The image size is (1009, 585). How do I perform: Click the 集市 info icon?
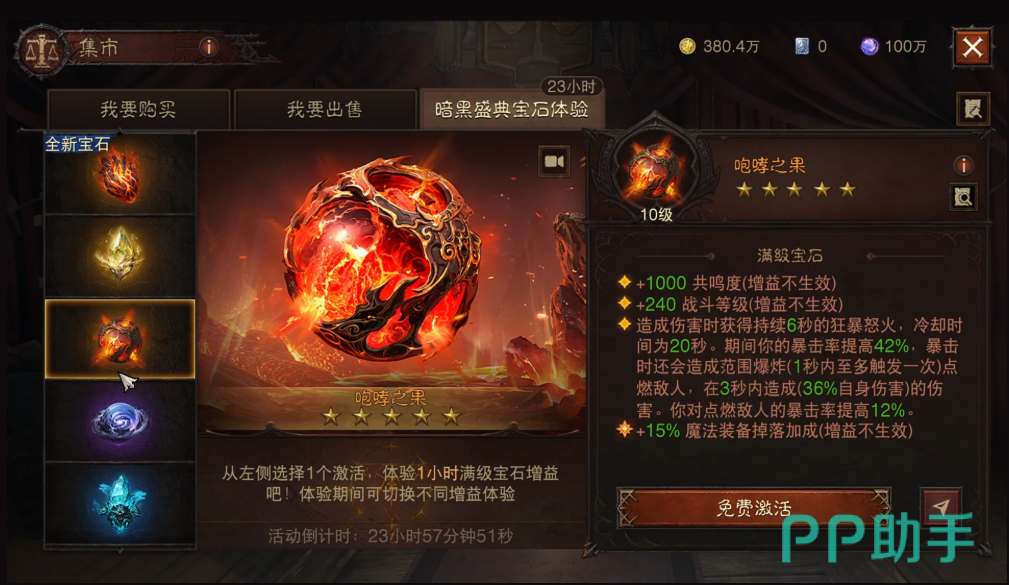(208, 47)
